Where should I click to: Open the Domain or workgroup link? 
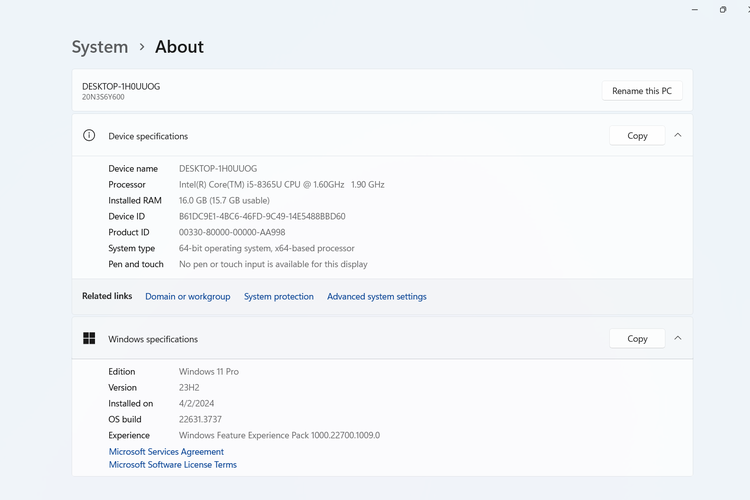(188, 297)
